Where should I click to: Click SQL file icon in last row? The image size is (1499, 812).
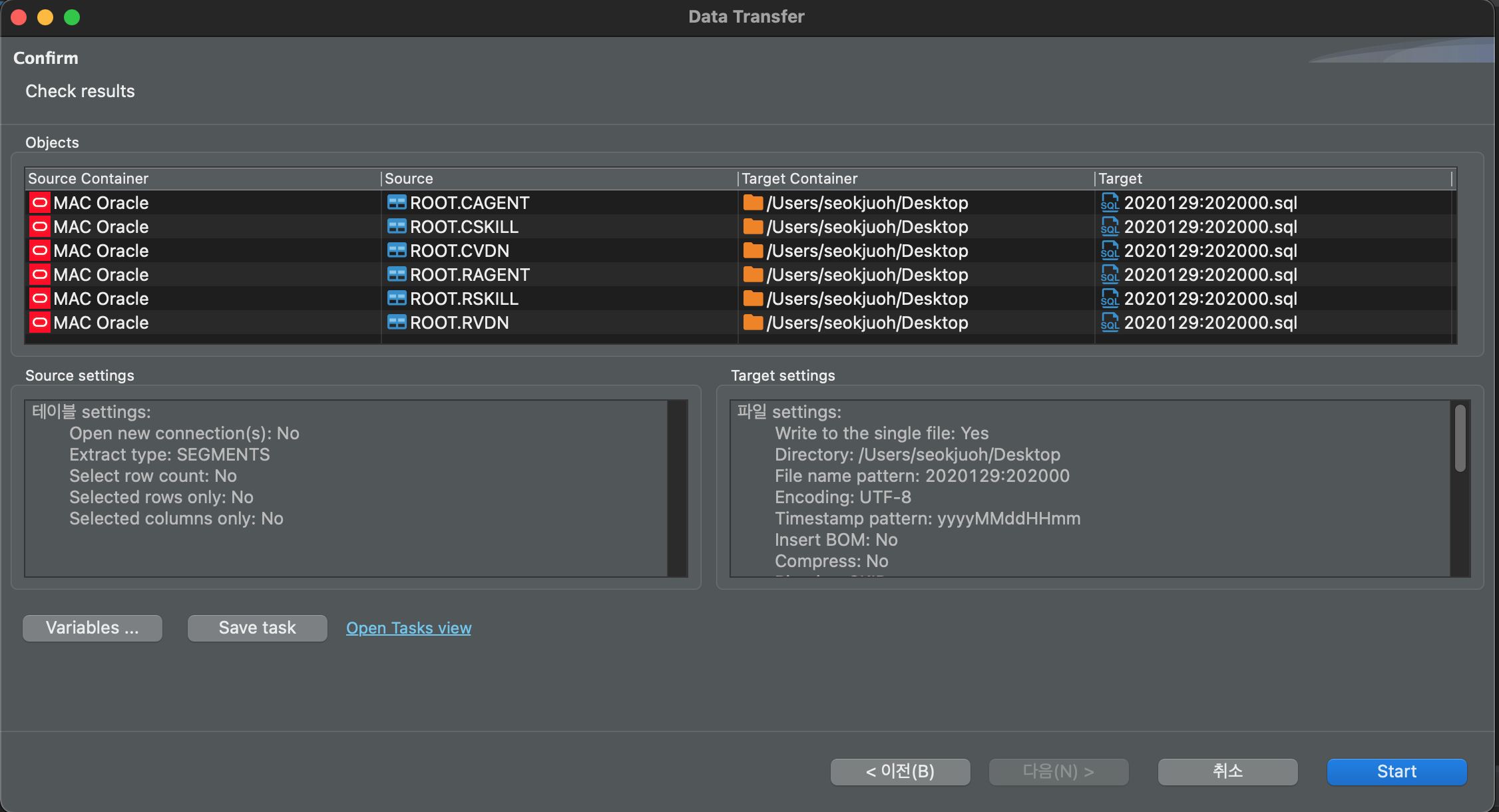coord(1110,323)
